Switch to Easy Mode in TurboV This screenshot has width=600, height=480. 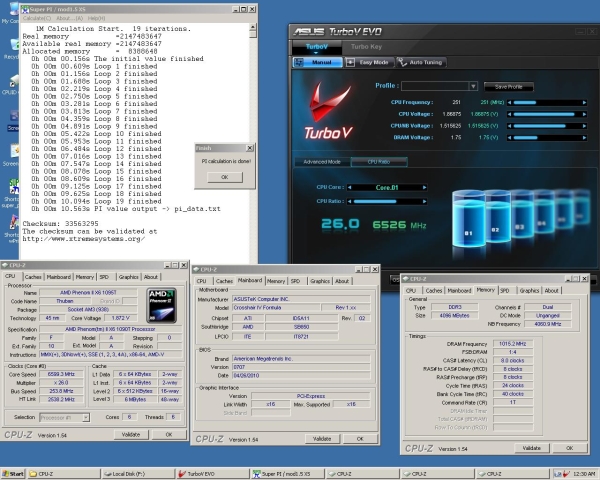368,62
